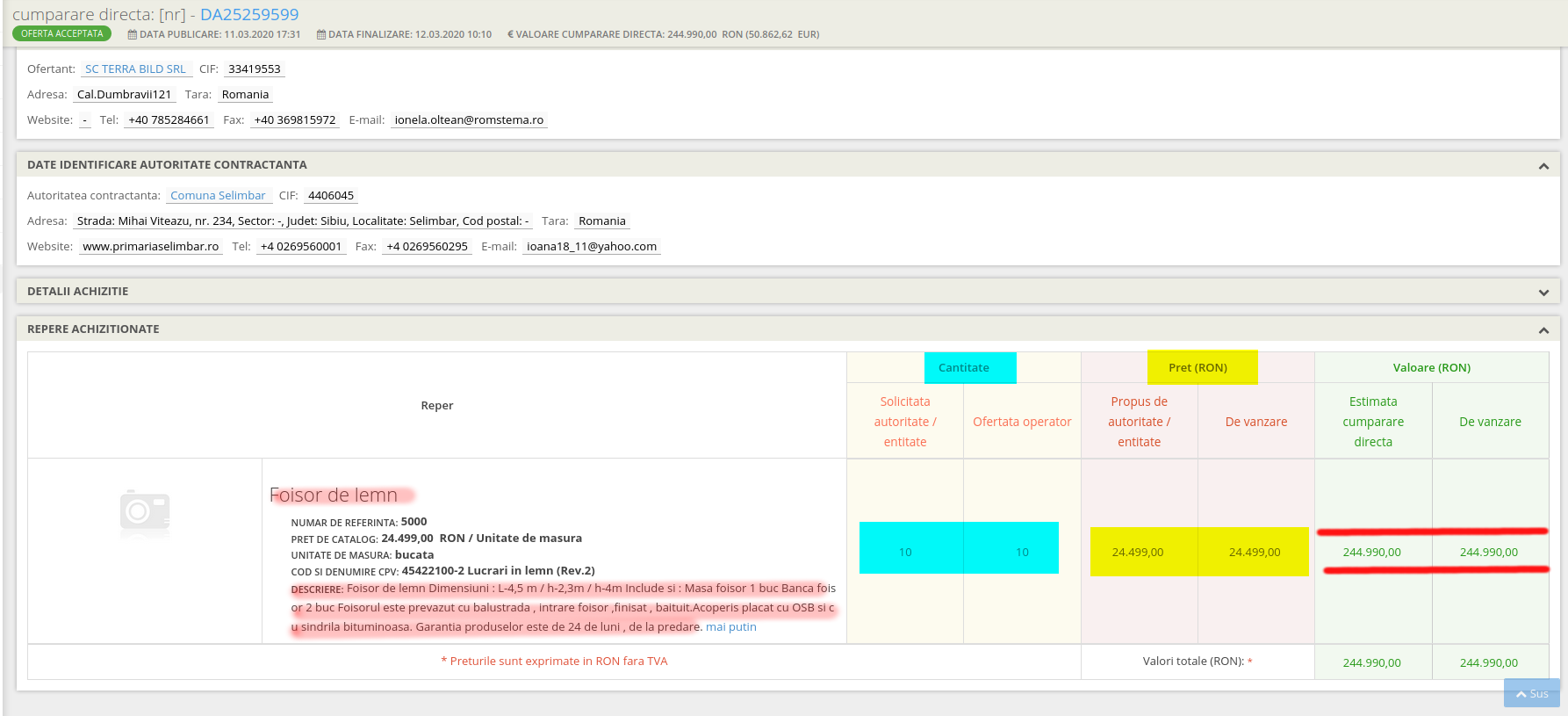
Task: Click the calendar icon beside DATA FINALIZARE
Action: click(321, 34)
